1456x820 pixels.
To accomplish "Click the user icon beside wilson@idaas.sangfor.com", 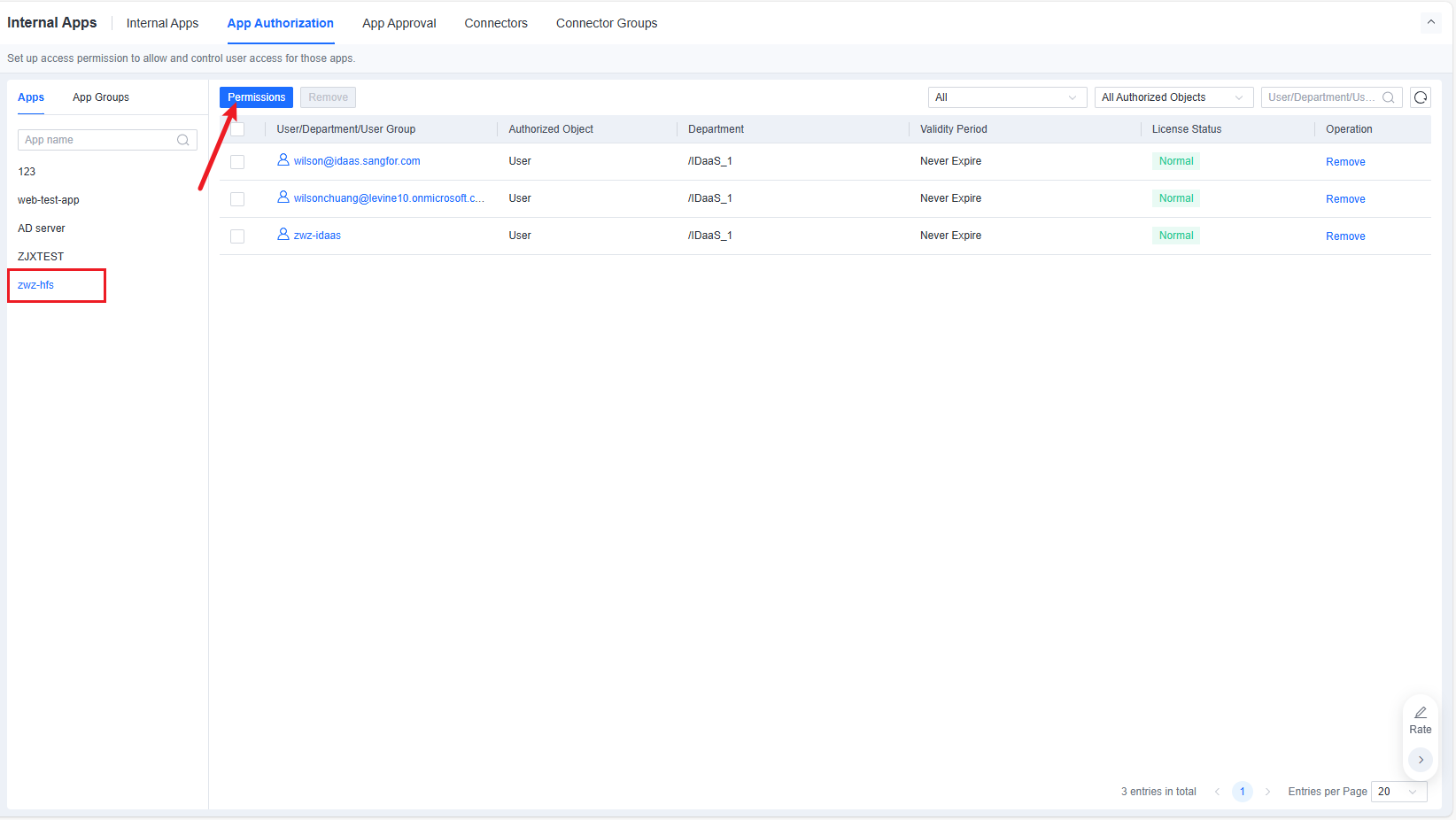I will tap(283, 160).
